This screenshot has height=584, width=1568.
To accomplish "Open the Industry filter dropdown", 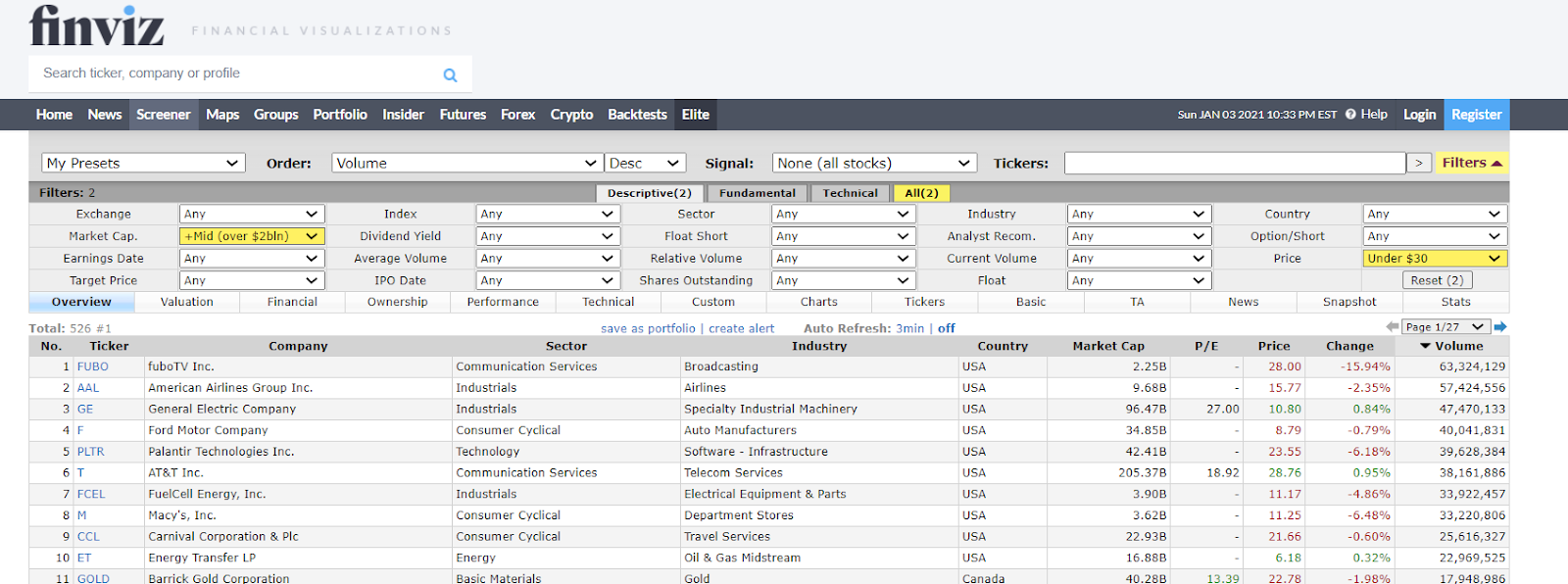I will [1140, 214].
